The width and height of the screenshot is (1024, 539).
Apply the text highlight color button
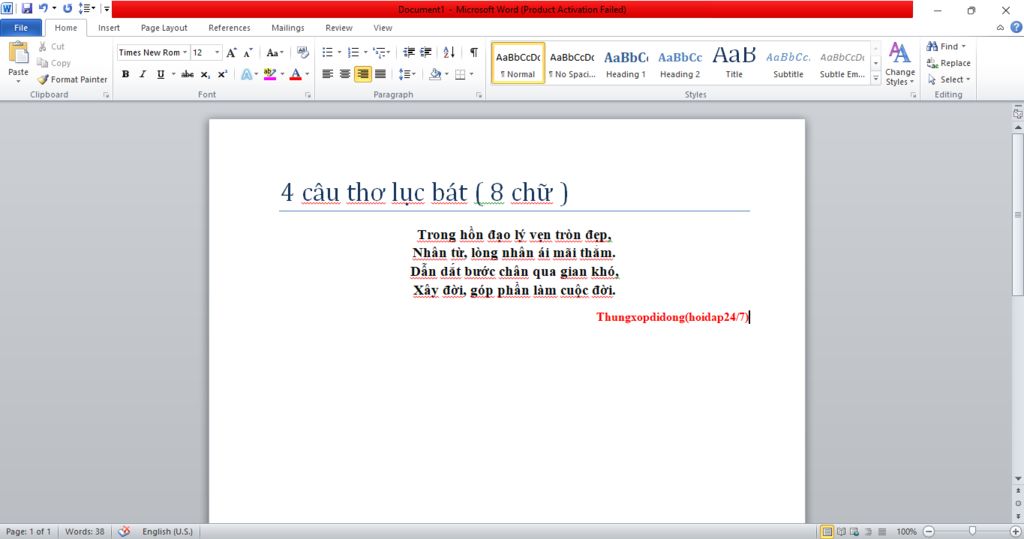point(270,74)
